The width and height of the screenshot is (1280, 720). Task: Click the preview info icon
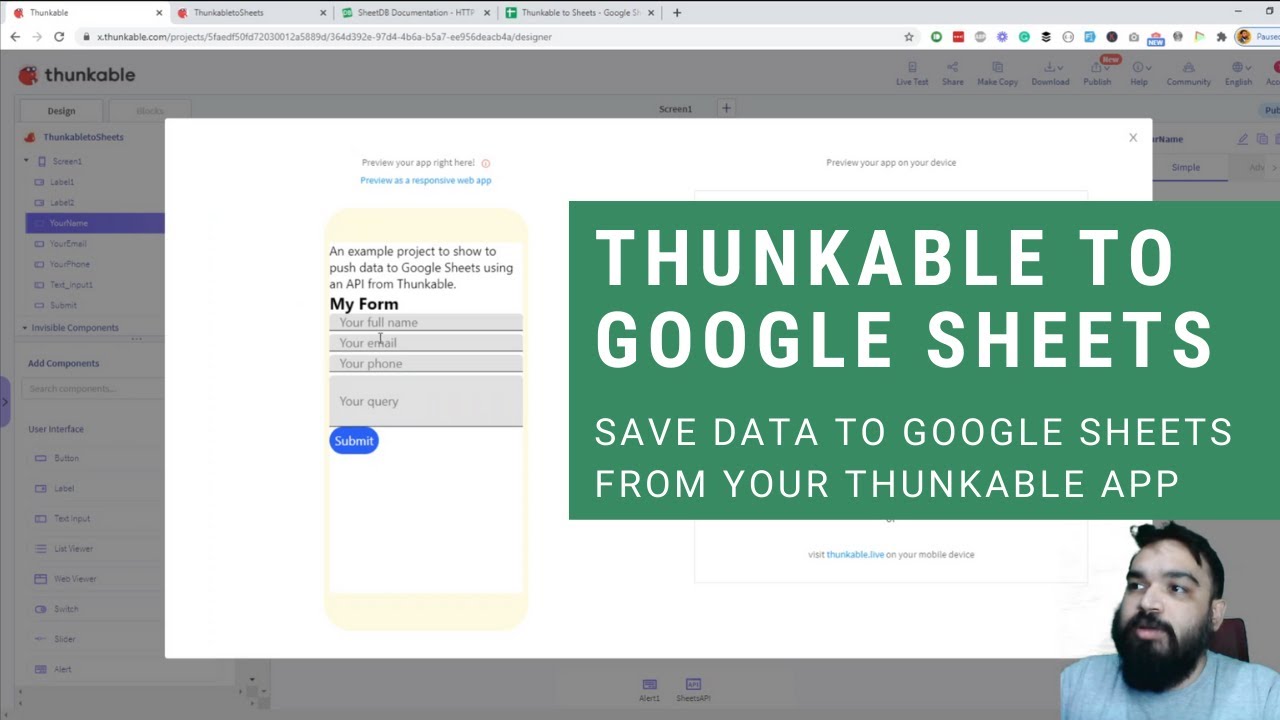tap(486, 163)
